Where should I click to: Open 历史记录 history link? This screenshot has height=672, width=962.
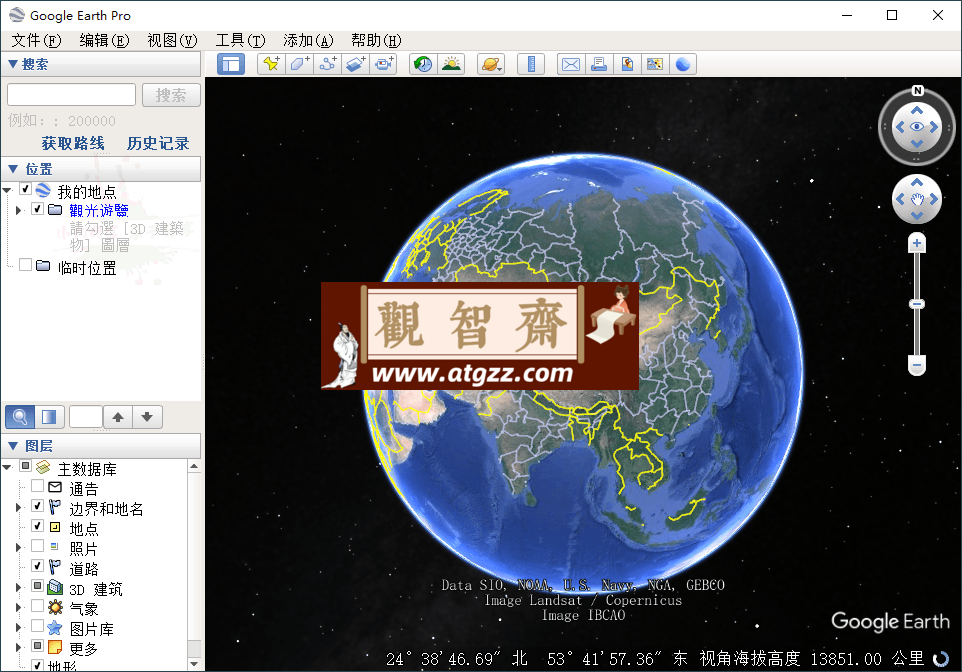click(x=158, y=143)
